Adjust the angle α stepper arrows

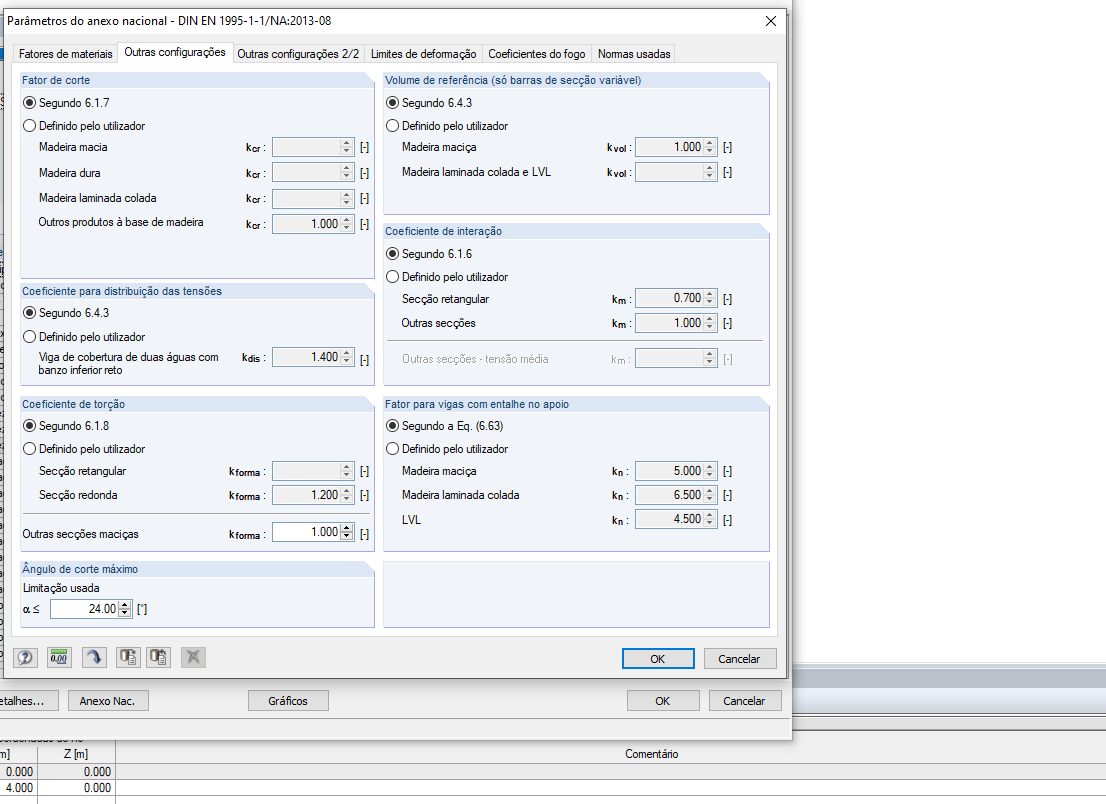[x=125, y=609]
